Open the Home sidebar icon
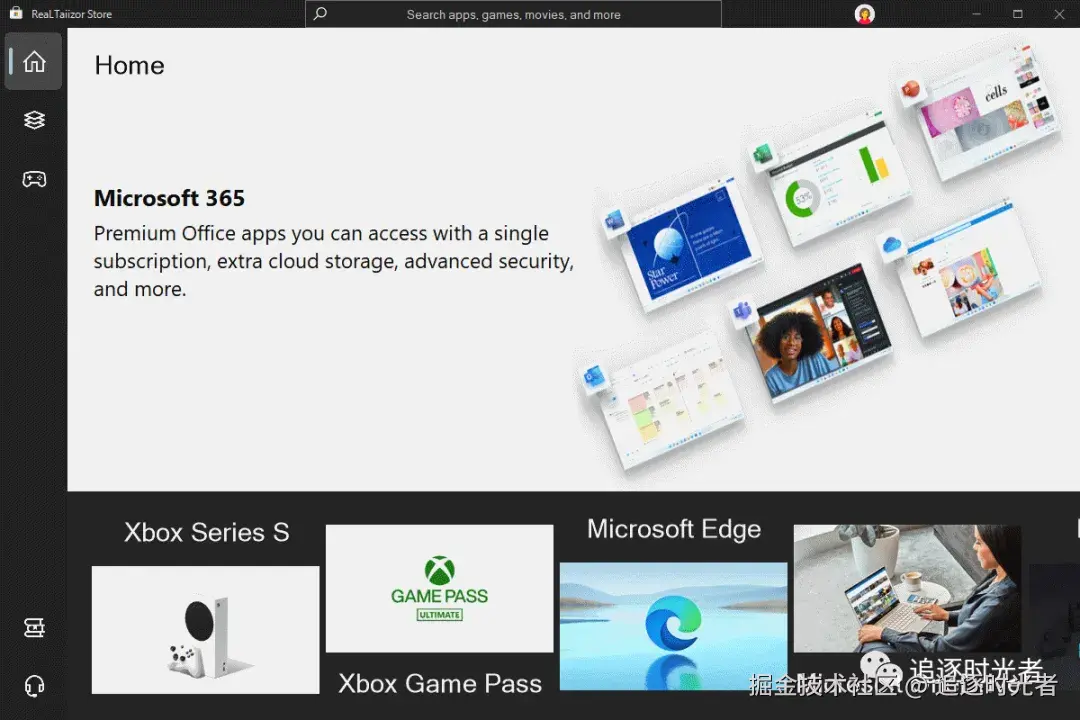Viewport: 1080px width, 720px height. [34, 62]
